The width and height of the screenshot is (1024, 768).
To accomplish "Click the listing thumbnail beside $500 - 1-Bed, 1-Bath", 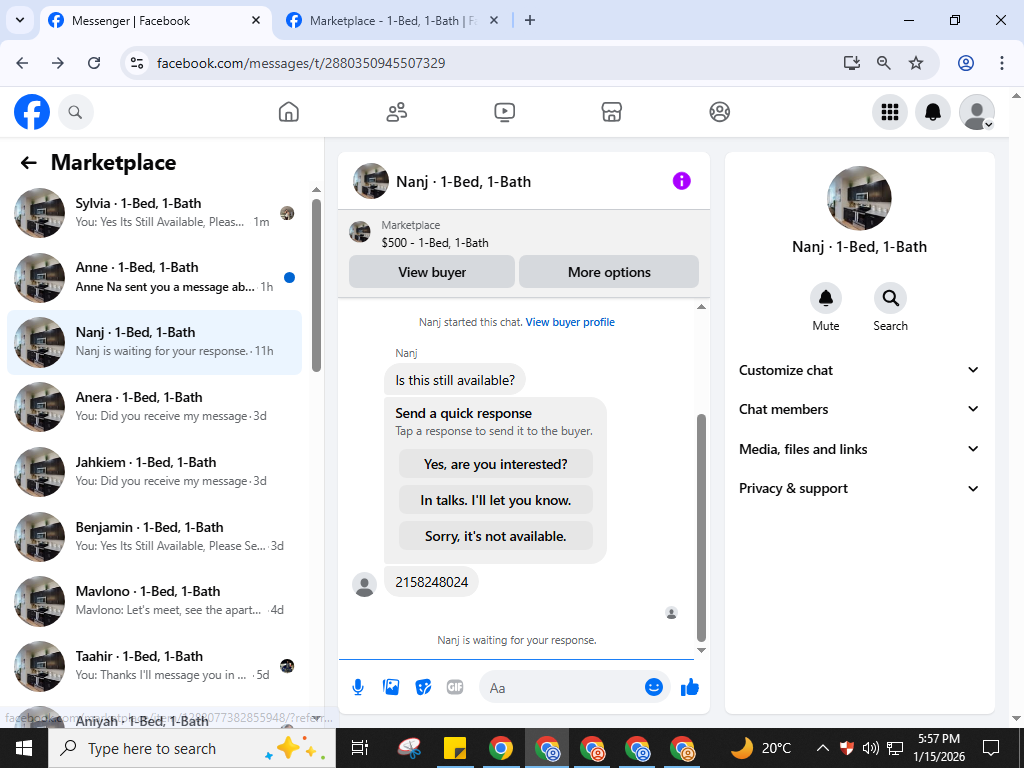I will 360,231.
